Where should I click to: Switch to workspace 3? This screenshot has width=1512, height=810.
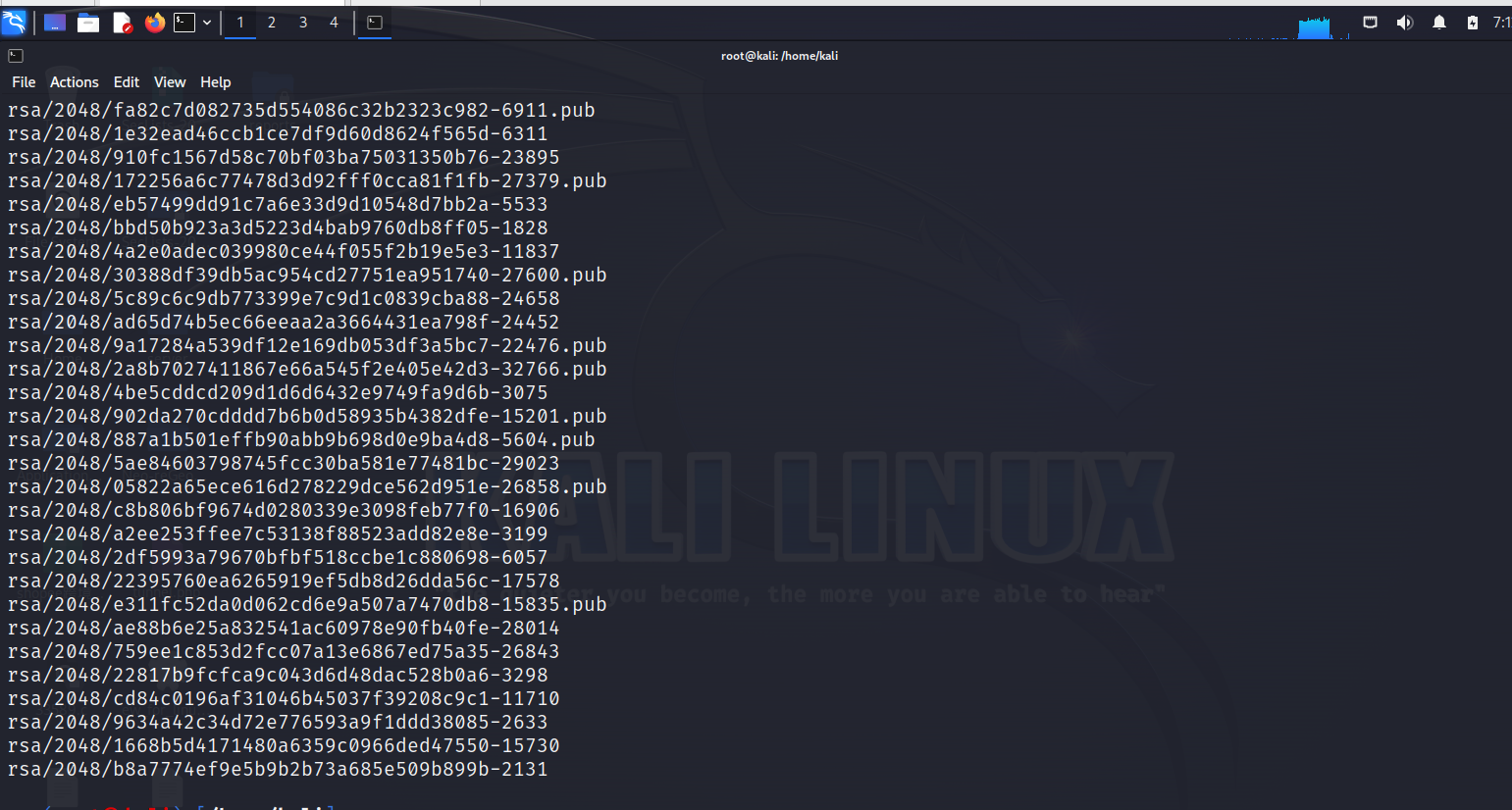[x=303, y=23]
